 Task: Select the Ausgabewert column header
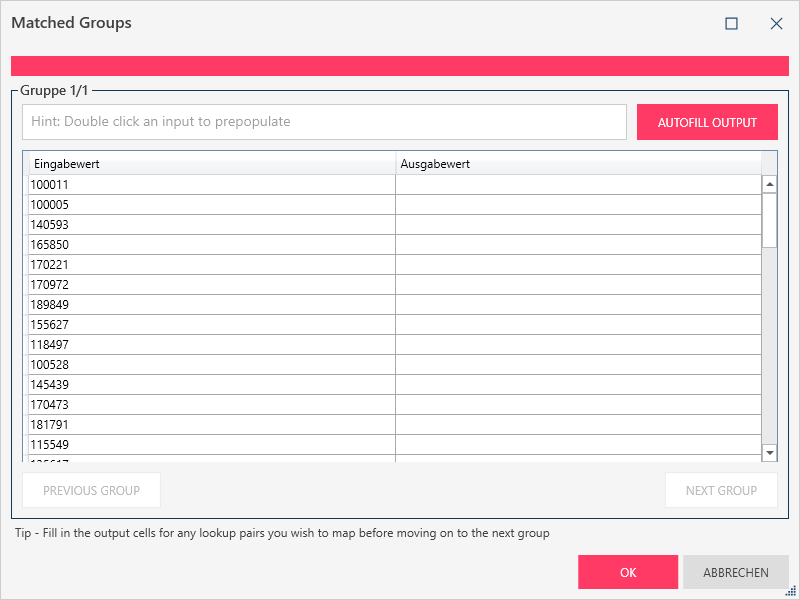pyautogui.click(x=578, y=164)
